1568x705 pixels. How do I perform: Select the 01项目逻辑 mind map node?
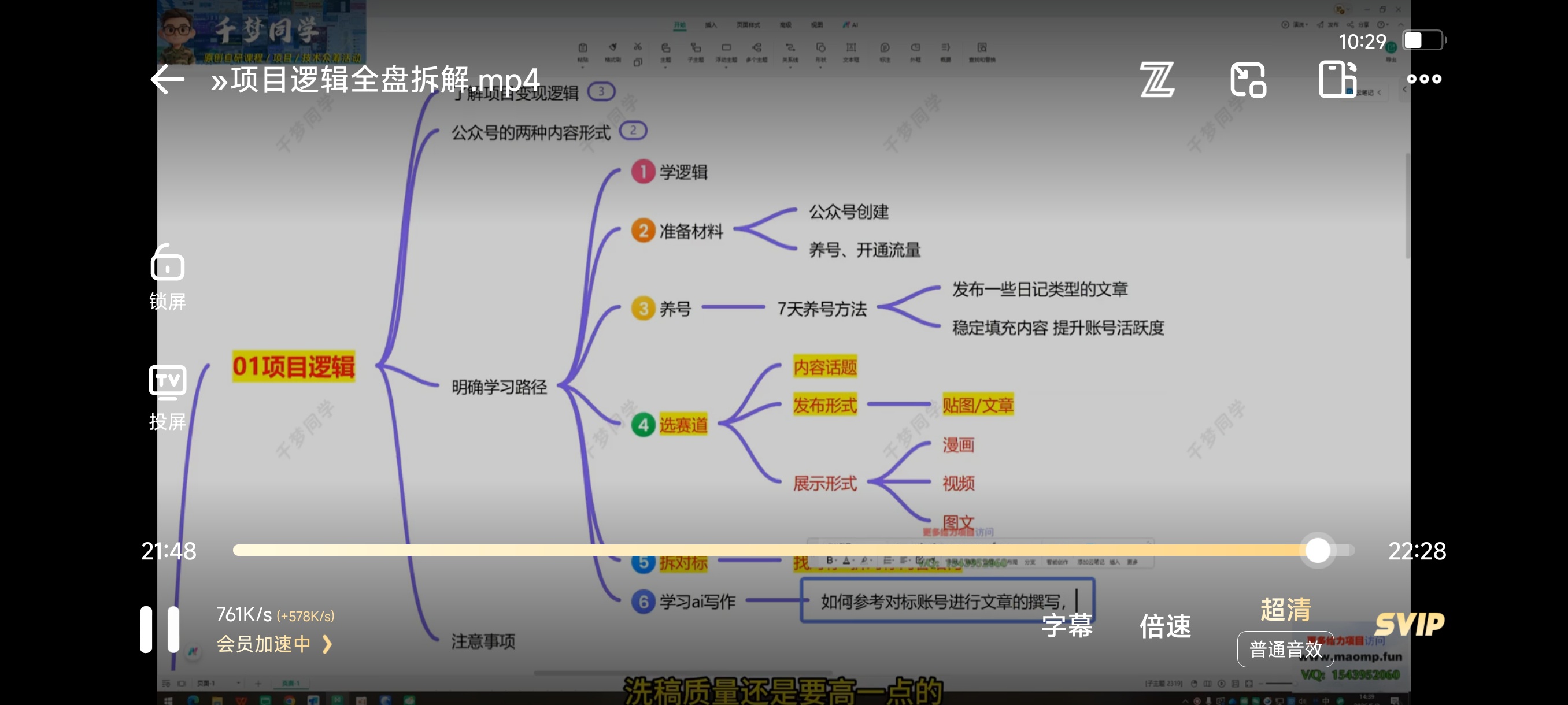point(293,366)
